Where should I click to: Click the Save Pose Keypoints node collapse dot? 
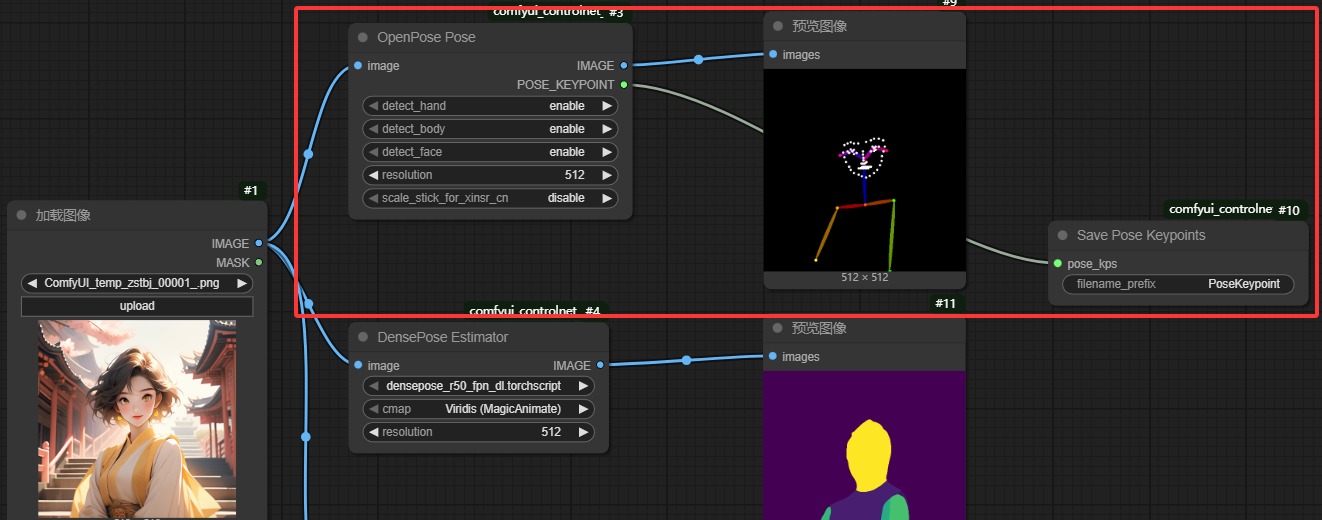[1063, 236]
